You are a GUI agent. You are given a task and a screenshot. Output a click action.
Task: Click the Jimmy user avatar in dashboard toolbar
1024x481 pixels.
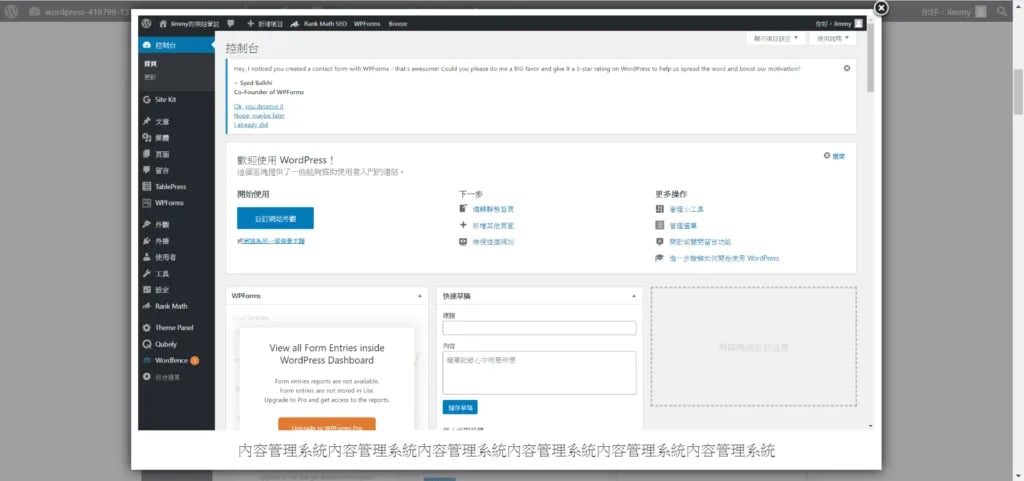[858, 23]
